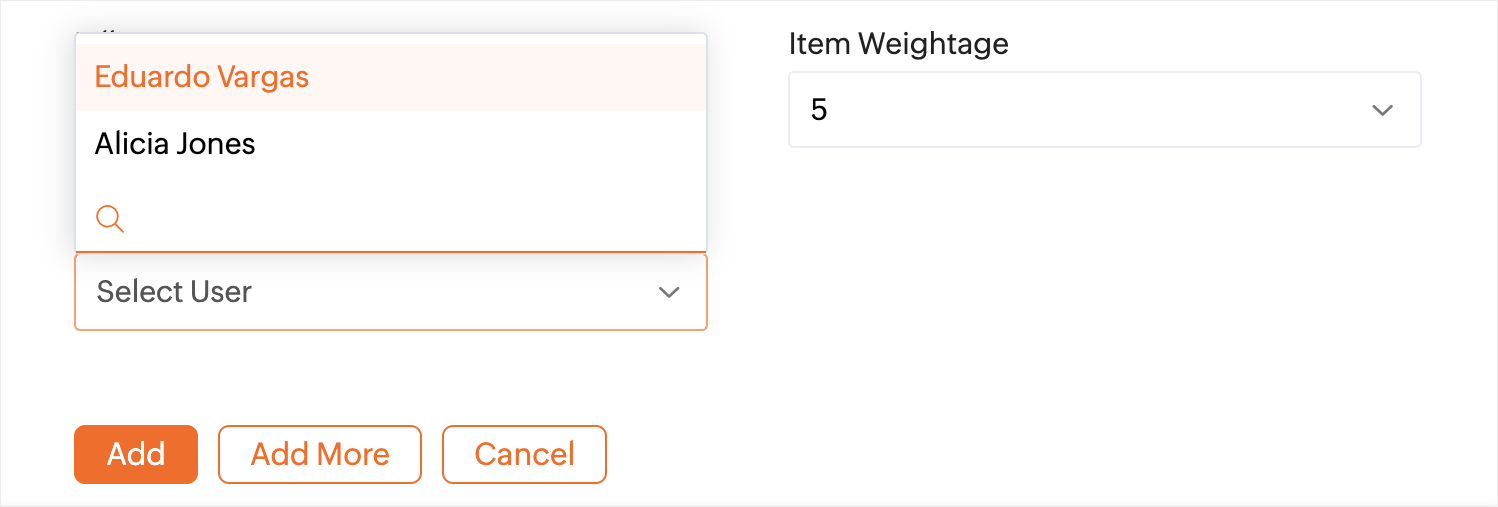Open the Item Weightage dropdown
This screenshot has width=1498, height=507.
[x=1104, y=110]
